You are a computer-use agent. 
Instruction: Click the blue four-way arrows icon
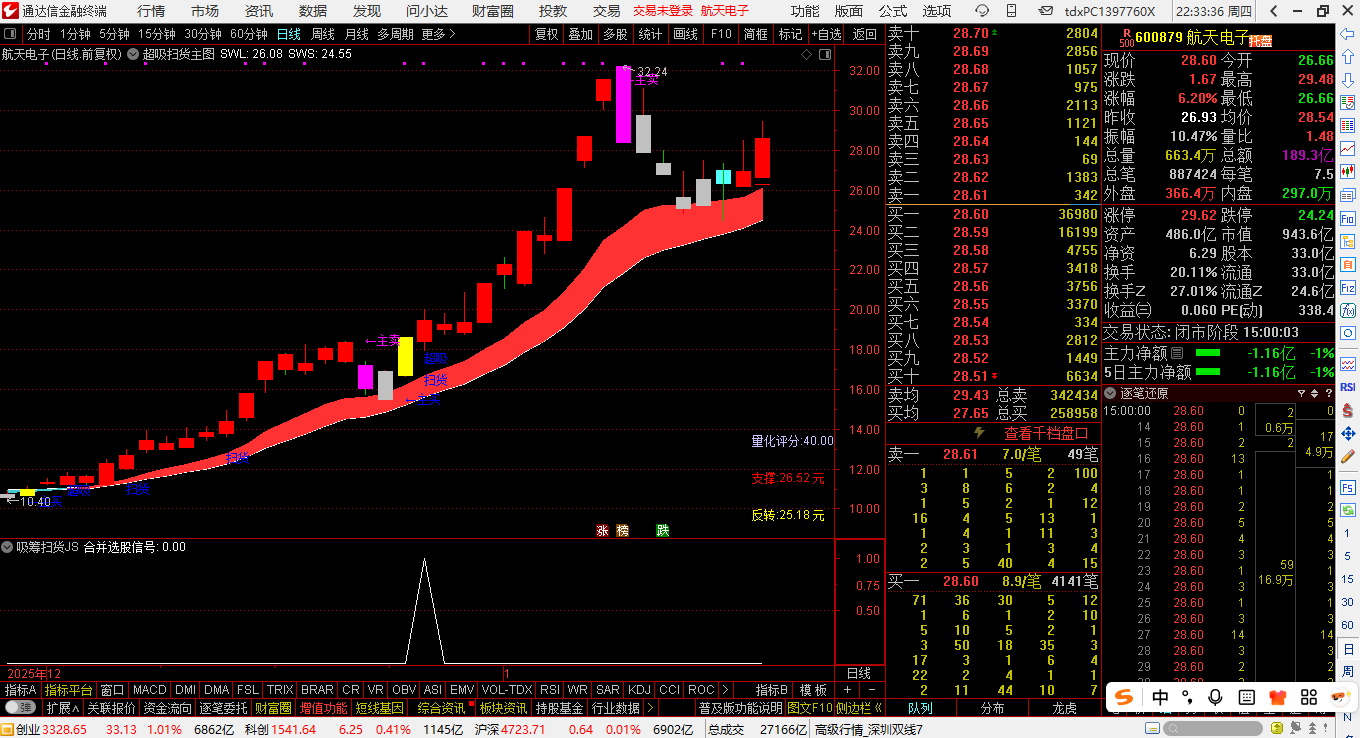point(1346,433)
